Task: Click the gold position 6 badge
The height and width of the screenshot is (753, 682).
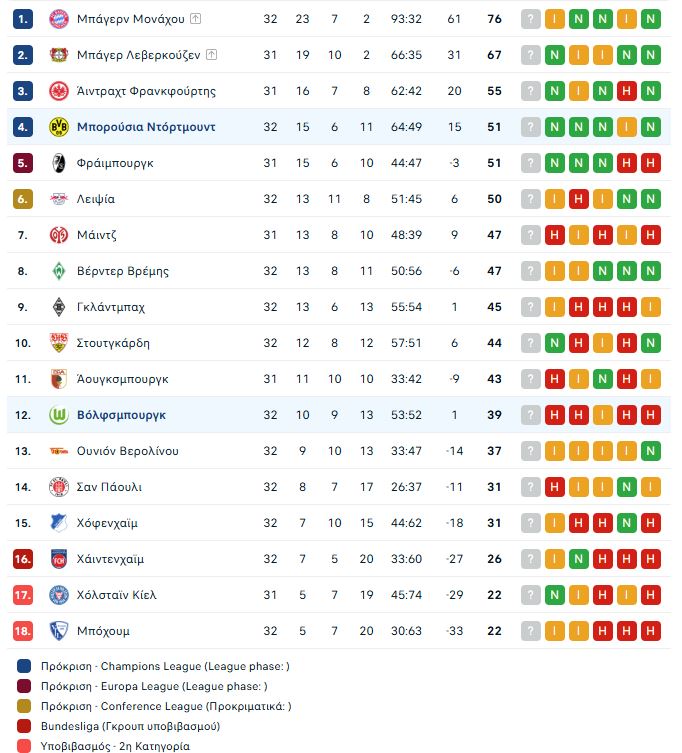Action: (x=23, y=199)
